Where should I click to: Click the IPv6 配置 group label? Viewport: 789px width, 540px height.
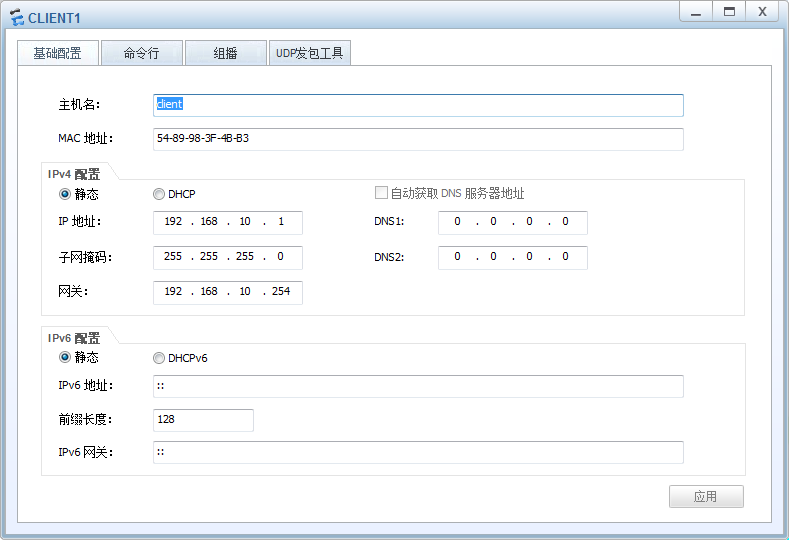(x=74, y=338)
